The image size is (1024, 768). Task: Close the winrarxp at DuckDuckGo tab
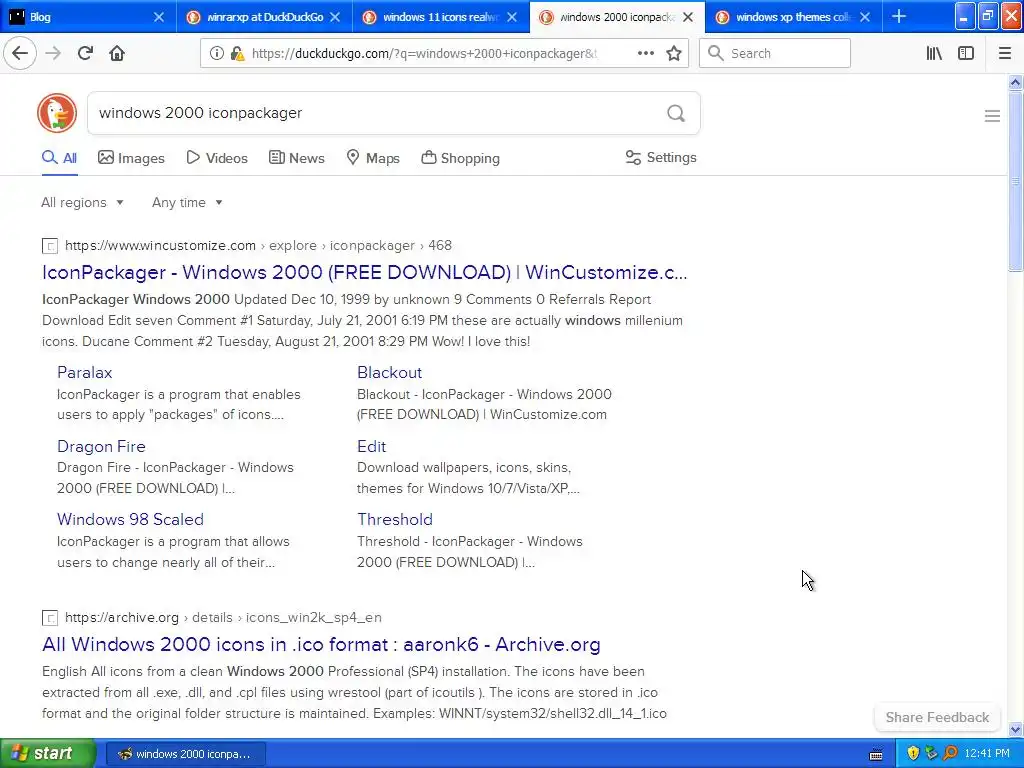pos(335,18)
